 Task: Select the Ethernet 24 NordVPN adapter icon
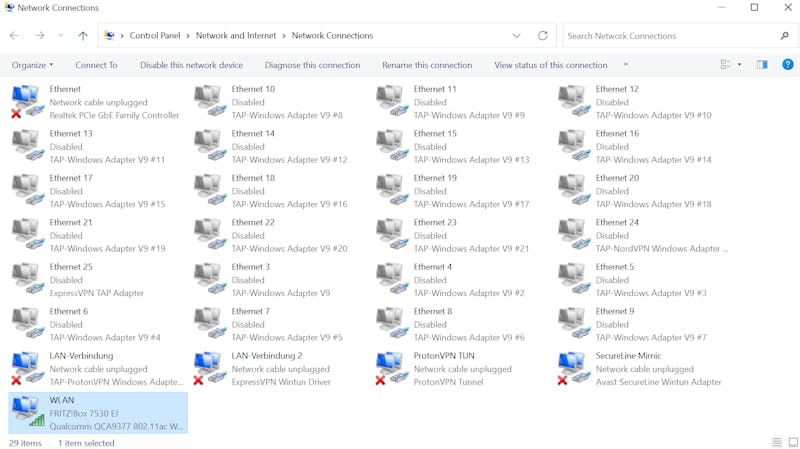(x=574, y=234)
